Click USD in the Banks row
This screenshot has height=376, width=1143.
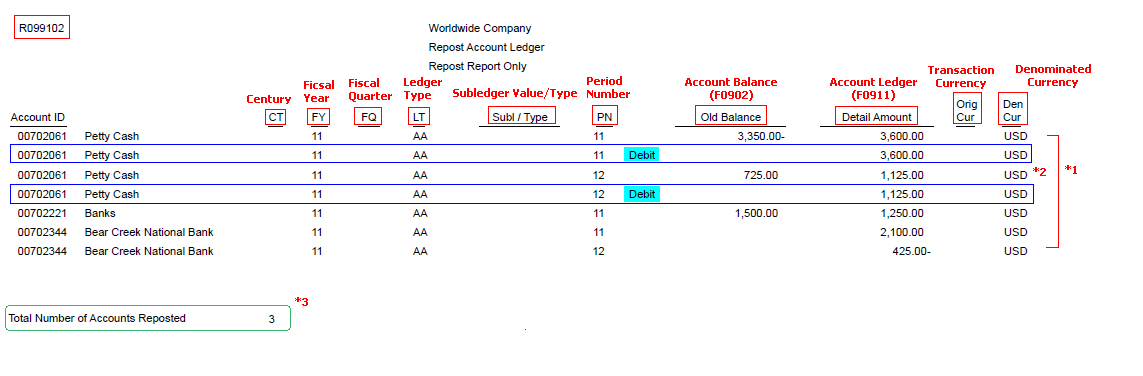(x=1015, y=214)
